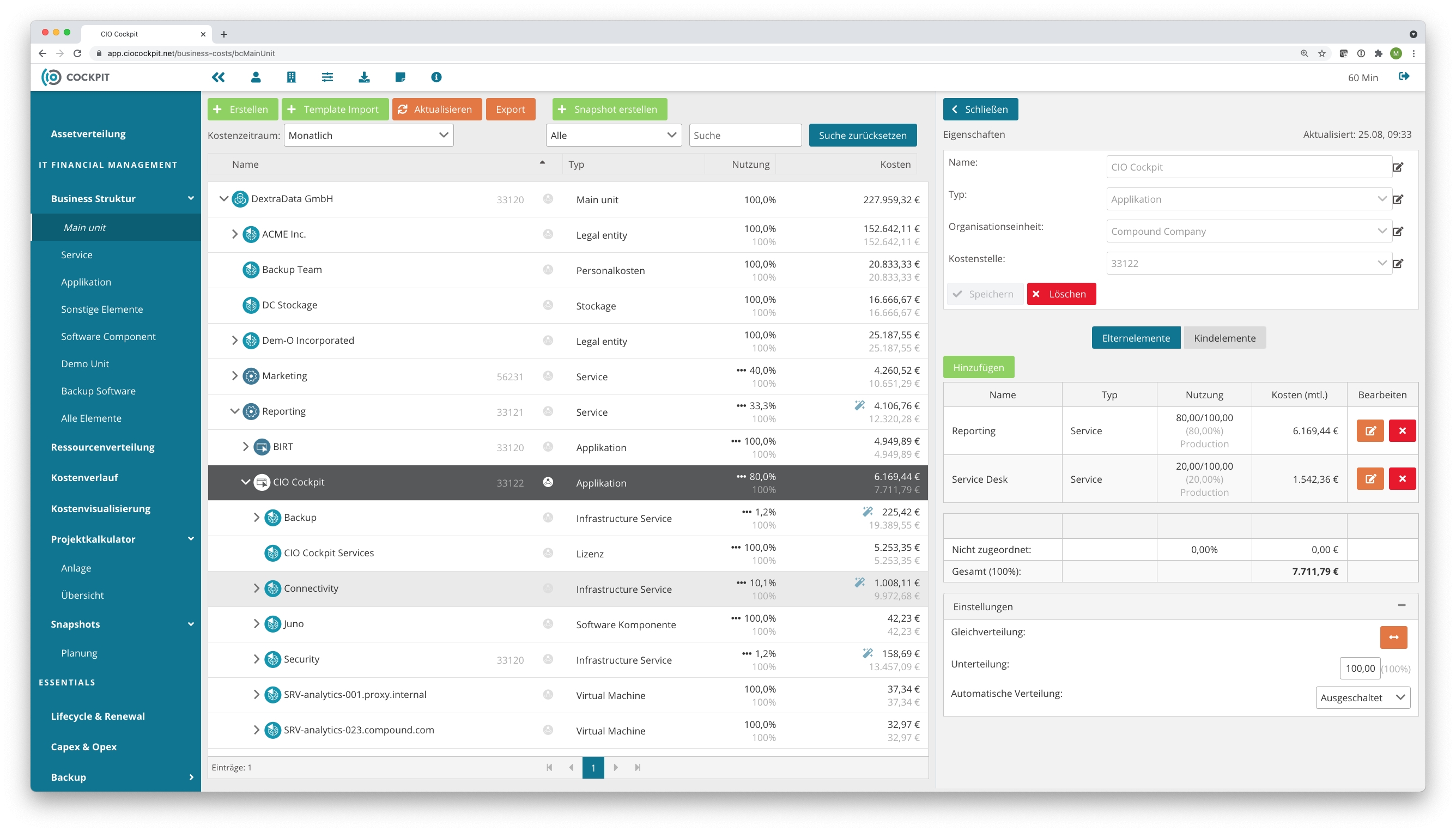This screenshot has width=1456, height=832.
Task: Click the edit pencil icon beside Name field
Action: click(x=1398, y=167)
